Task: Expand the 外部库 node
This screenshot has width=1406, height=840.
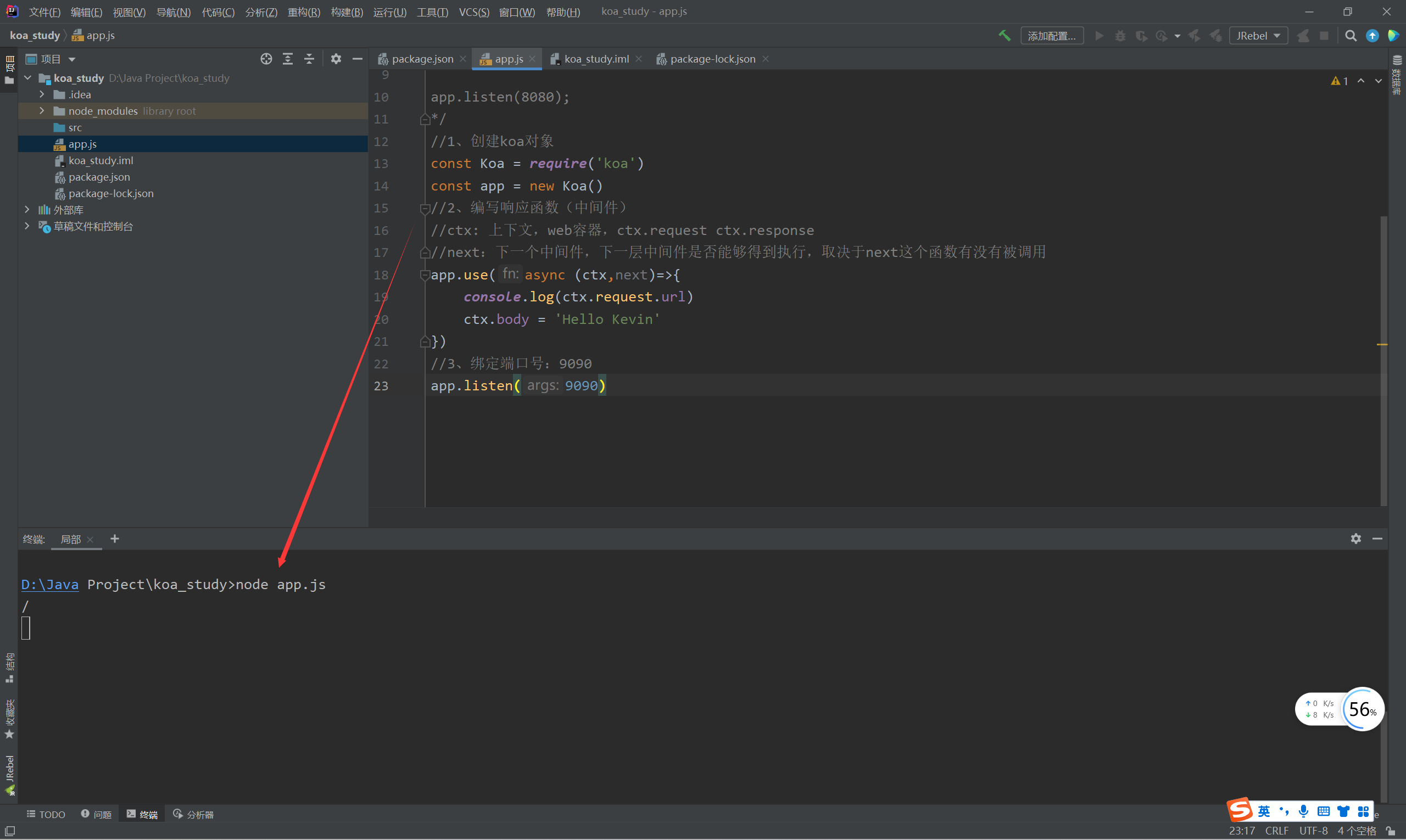Action: point(27,209)
